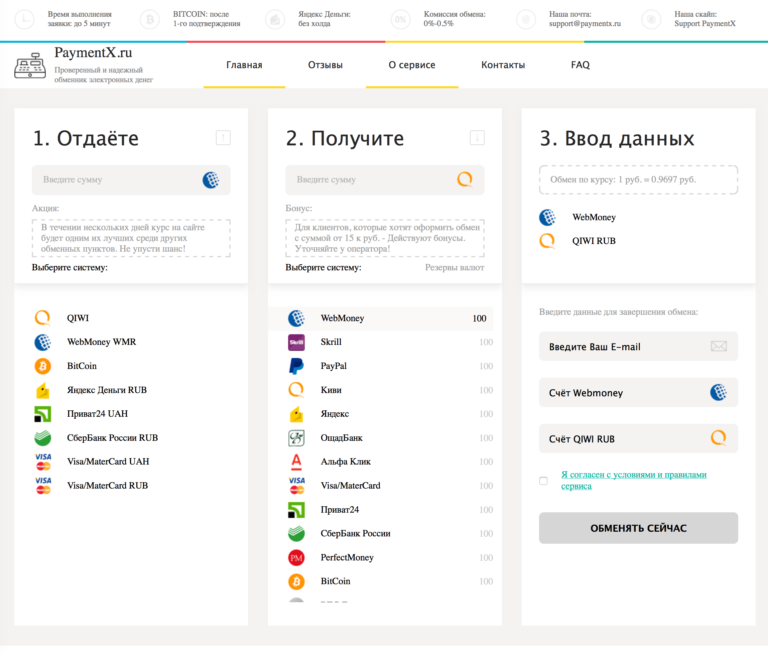Select the BitCoin icon in Отдаёте list
This screenshot has height=653, width=768.
(43, 366)
